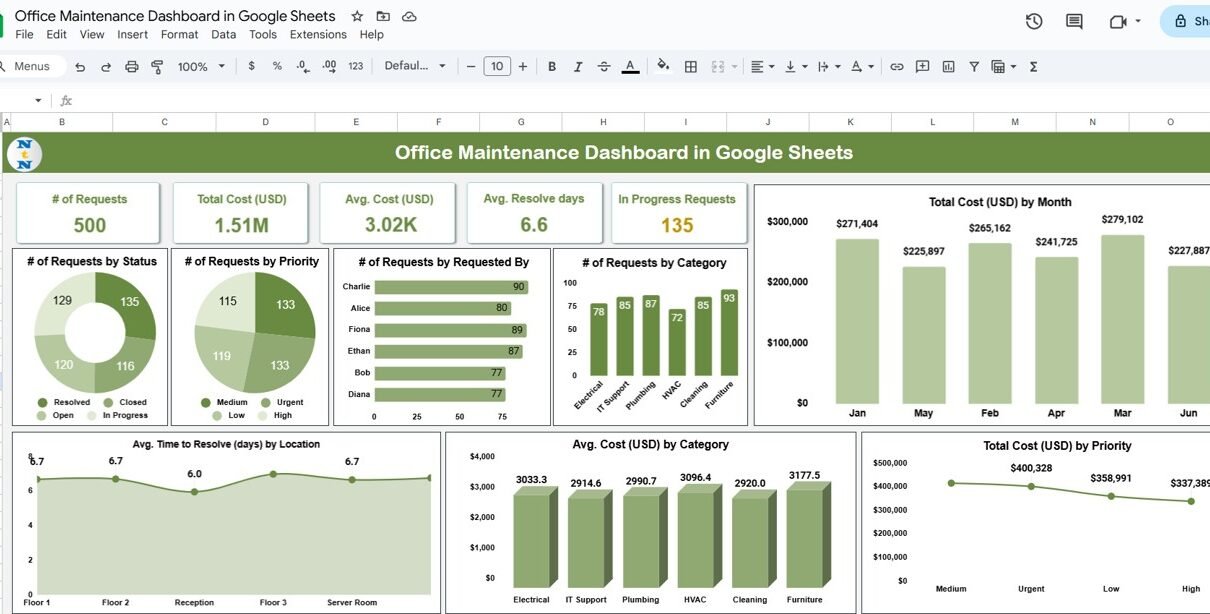Click the Insert link icon

click(897, 66)
